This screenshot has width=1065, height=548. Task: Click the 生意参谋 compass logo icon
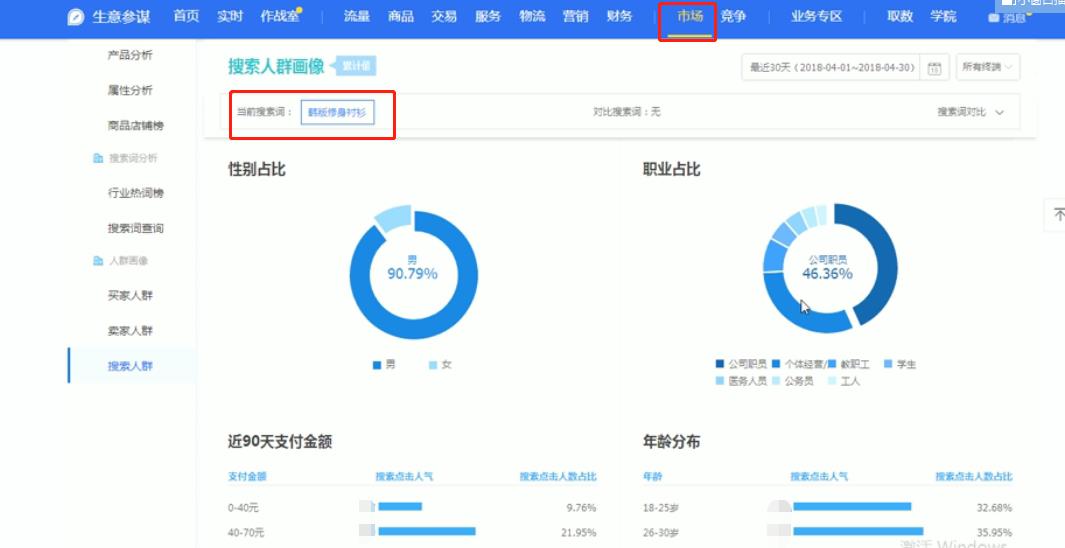76,17
